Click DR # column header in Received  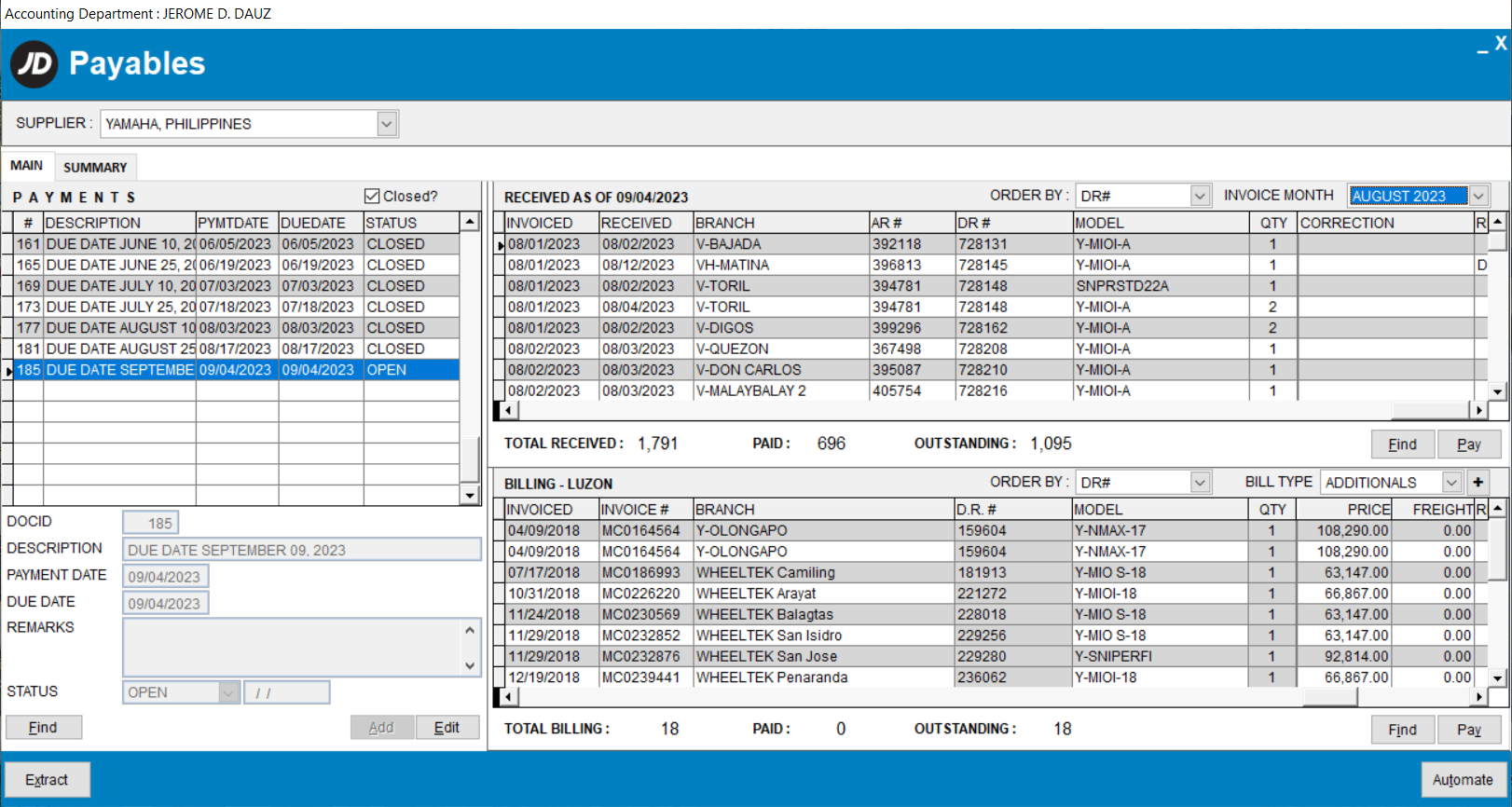[x=1014, y=223]
